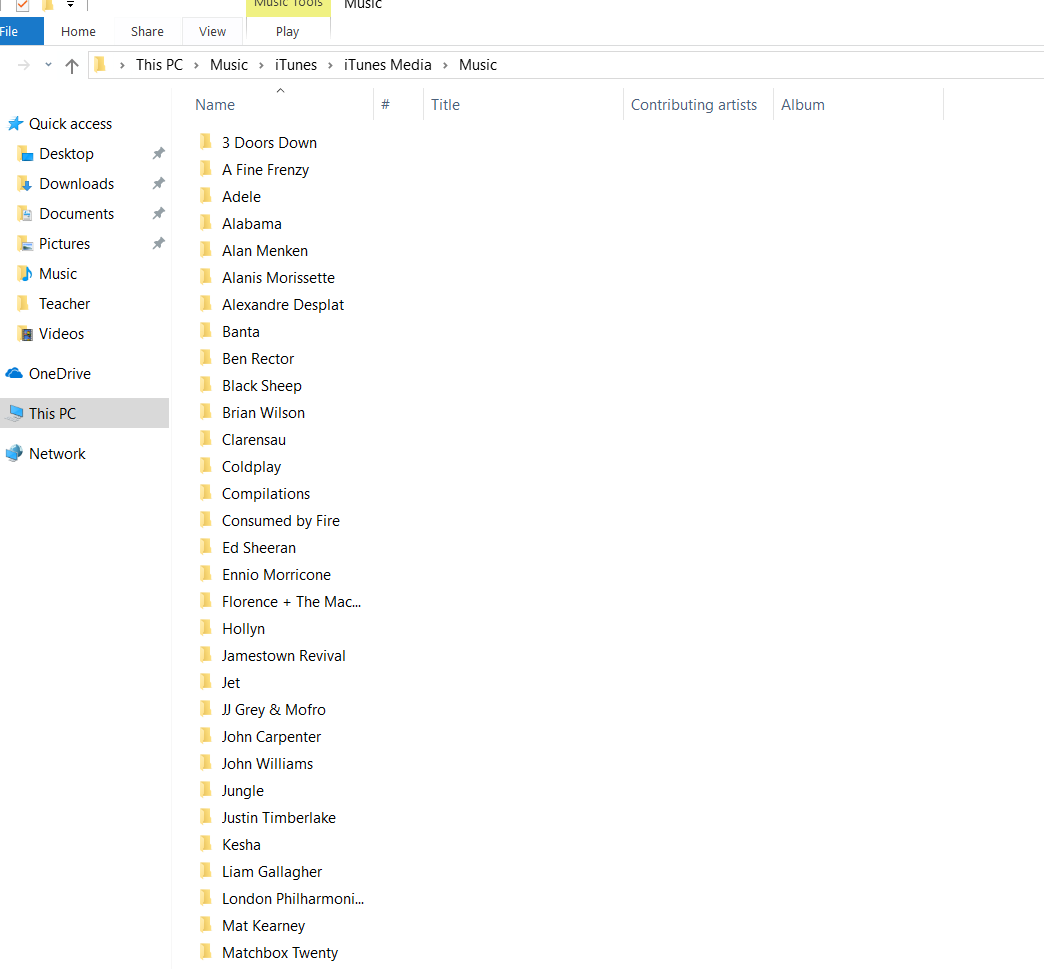1044x969 pixels.
Task: Click the Quick access star icon
Action: 15,124
